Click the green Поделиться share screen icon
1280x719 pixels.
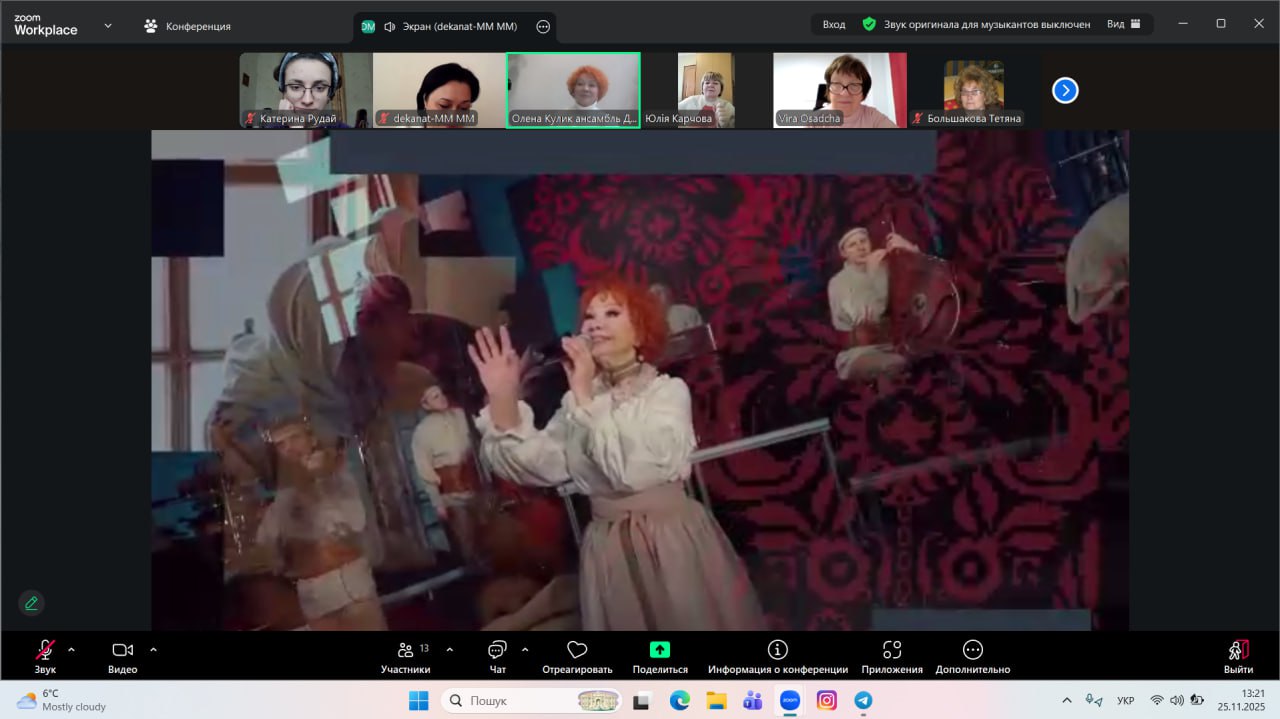660,650
